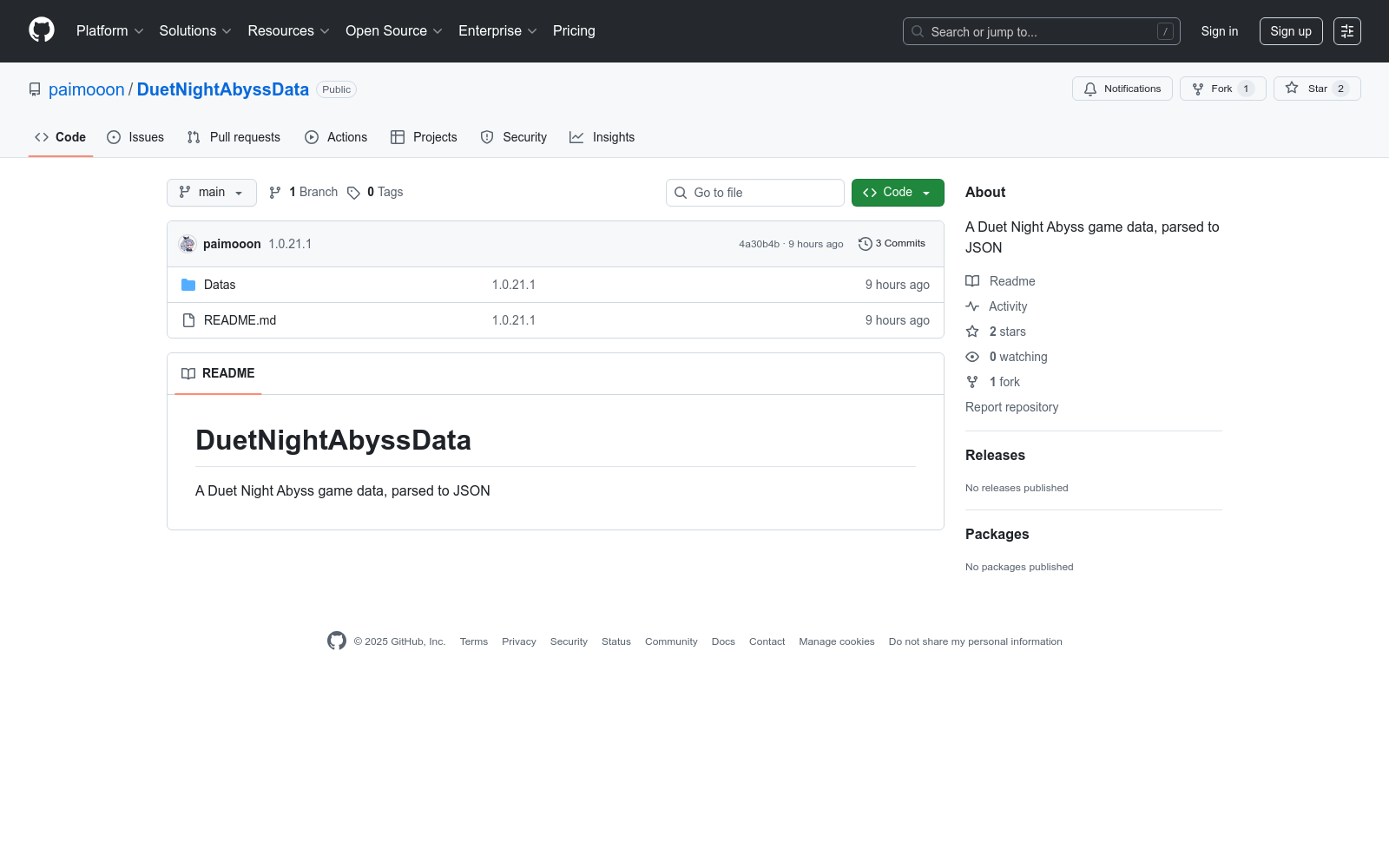Click the Sign up button
1389x868 pixels.
1291,31
